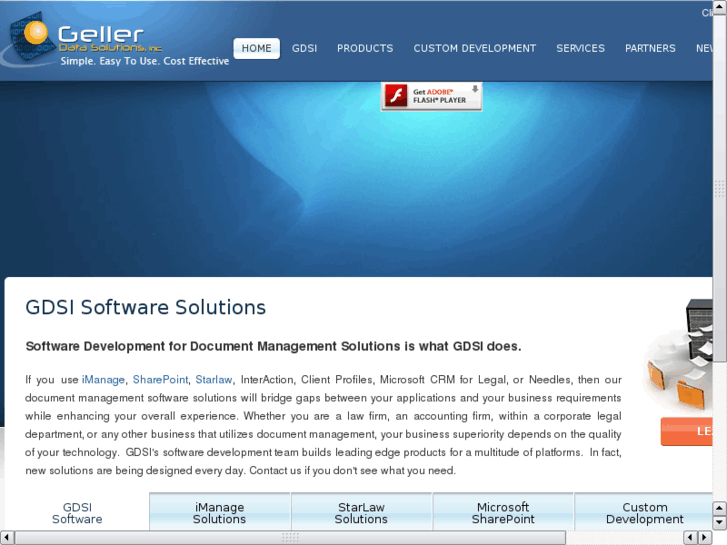Click the file cabinet documents image
Screen dimensions: 727x545
pos(678,355)
